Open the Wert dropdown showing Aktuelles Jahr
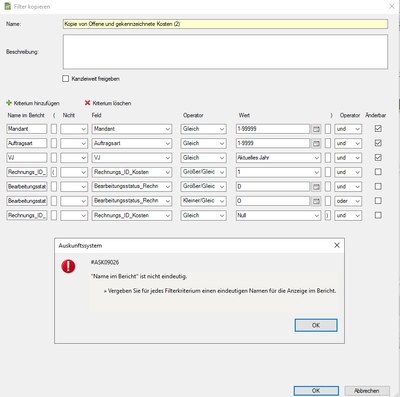 (278, 158)
